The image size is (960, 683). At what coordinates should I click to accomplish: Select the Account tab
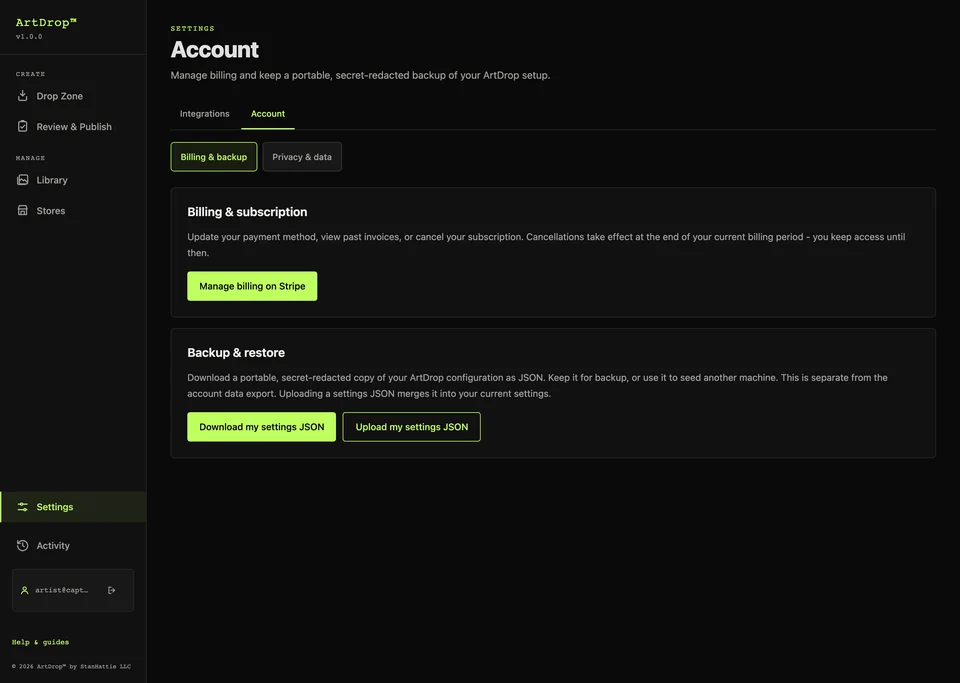[x=268, y=114]
